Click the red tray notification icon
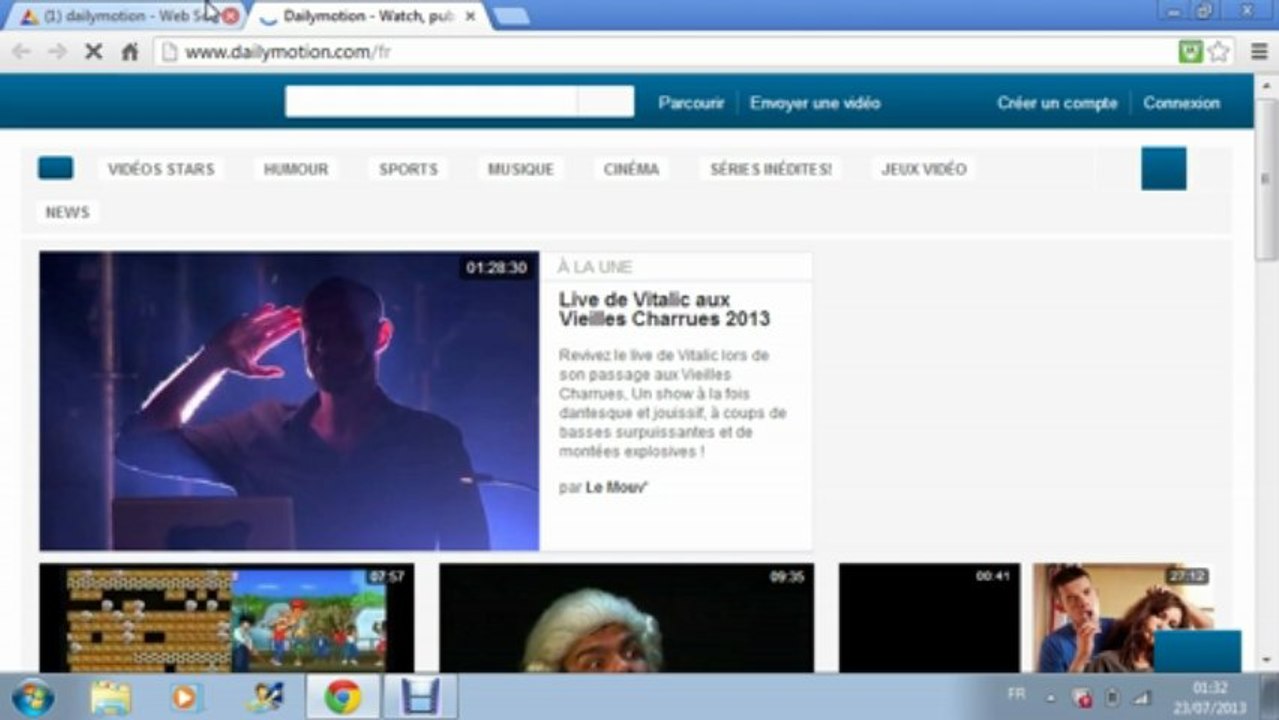 (x=1083, y=698)
